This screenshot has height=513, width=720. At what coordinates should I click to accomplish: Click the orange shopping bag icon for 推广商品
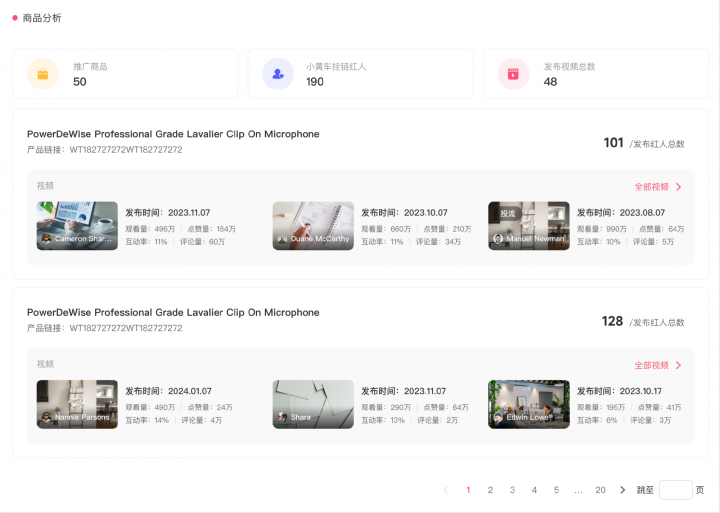(x=43, y=74)
